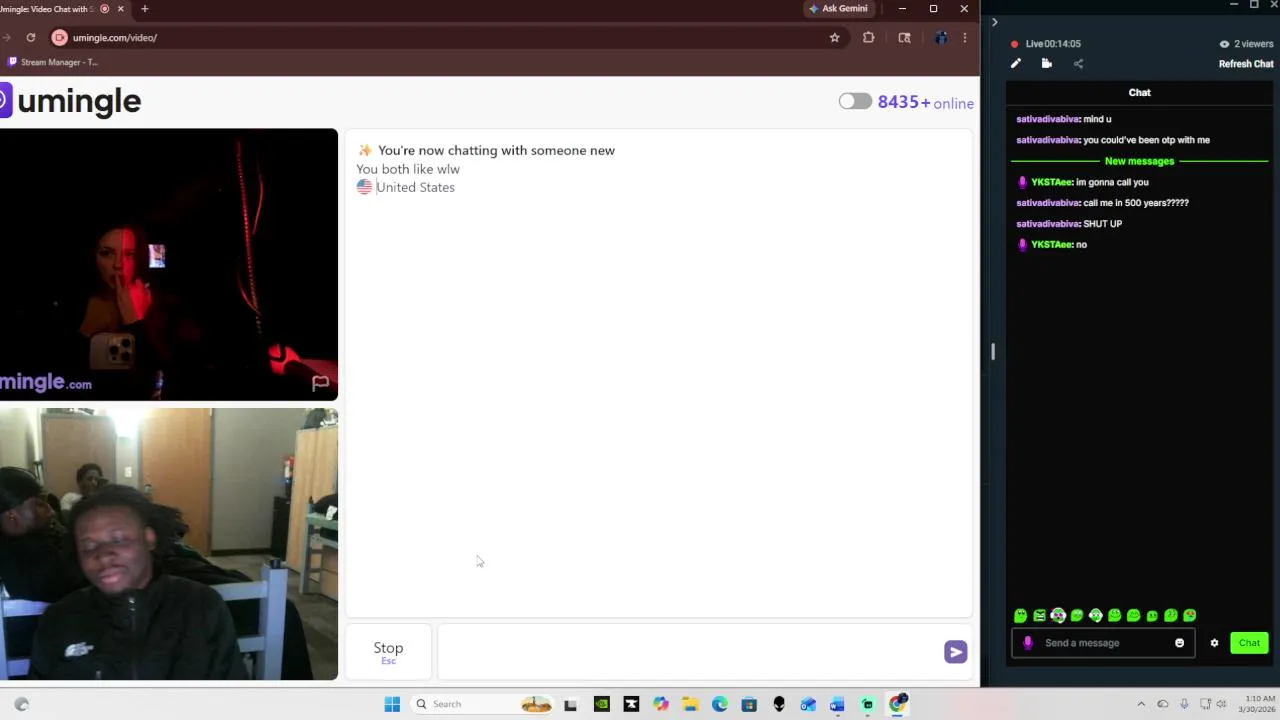Open chat settings with the gear icon

coord(1214,643)
